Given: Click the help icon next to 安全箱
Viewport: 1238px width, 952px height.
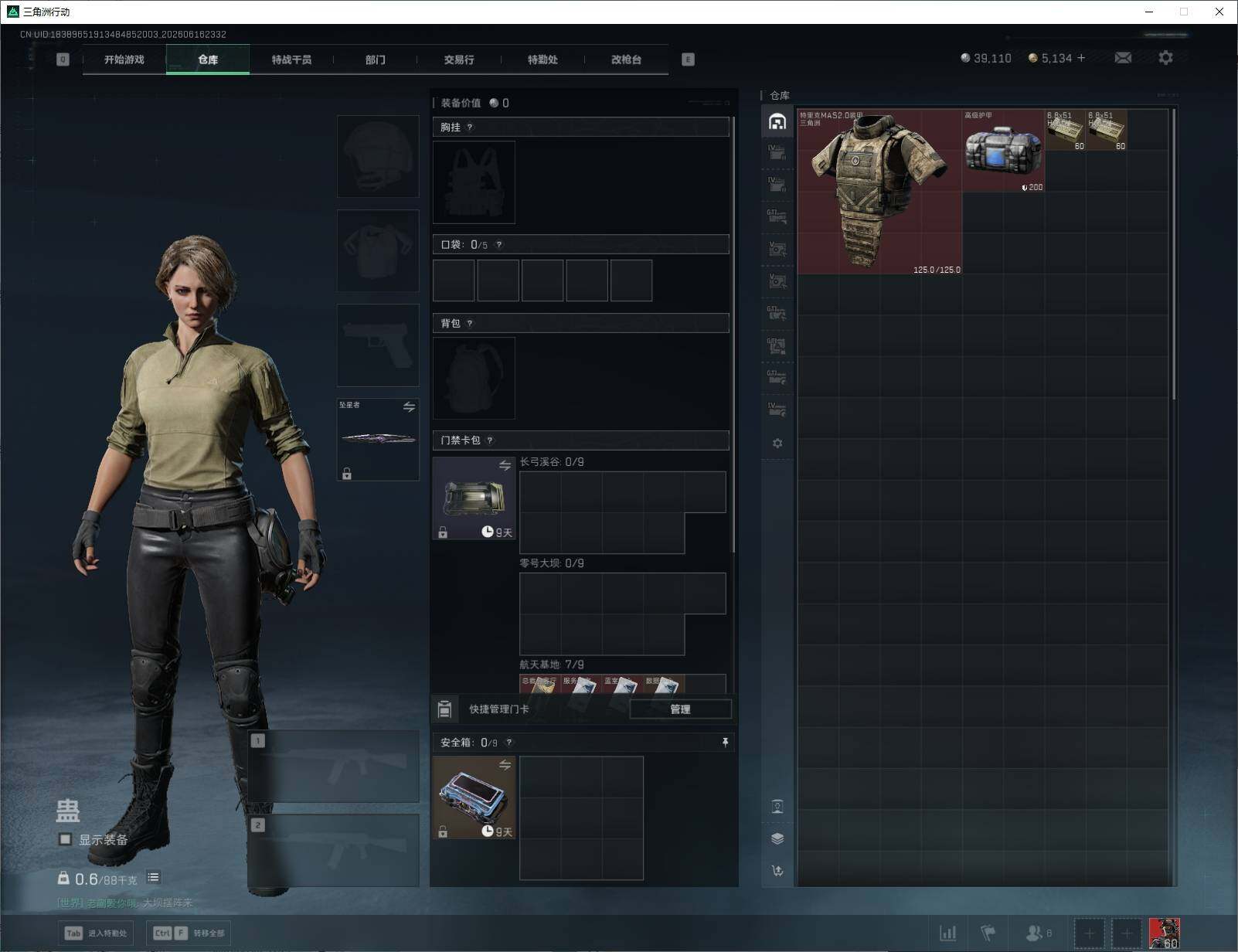Looking at the screenshot, I should (508, 743).
